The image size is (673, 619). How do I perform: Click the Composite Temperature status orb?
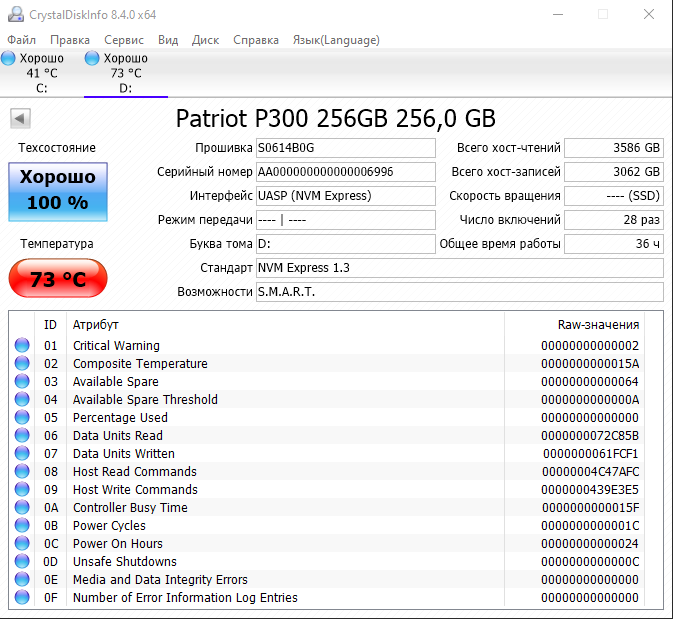tap(22, 364)
